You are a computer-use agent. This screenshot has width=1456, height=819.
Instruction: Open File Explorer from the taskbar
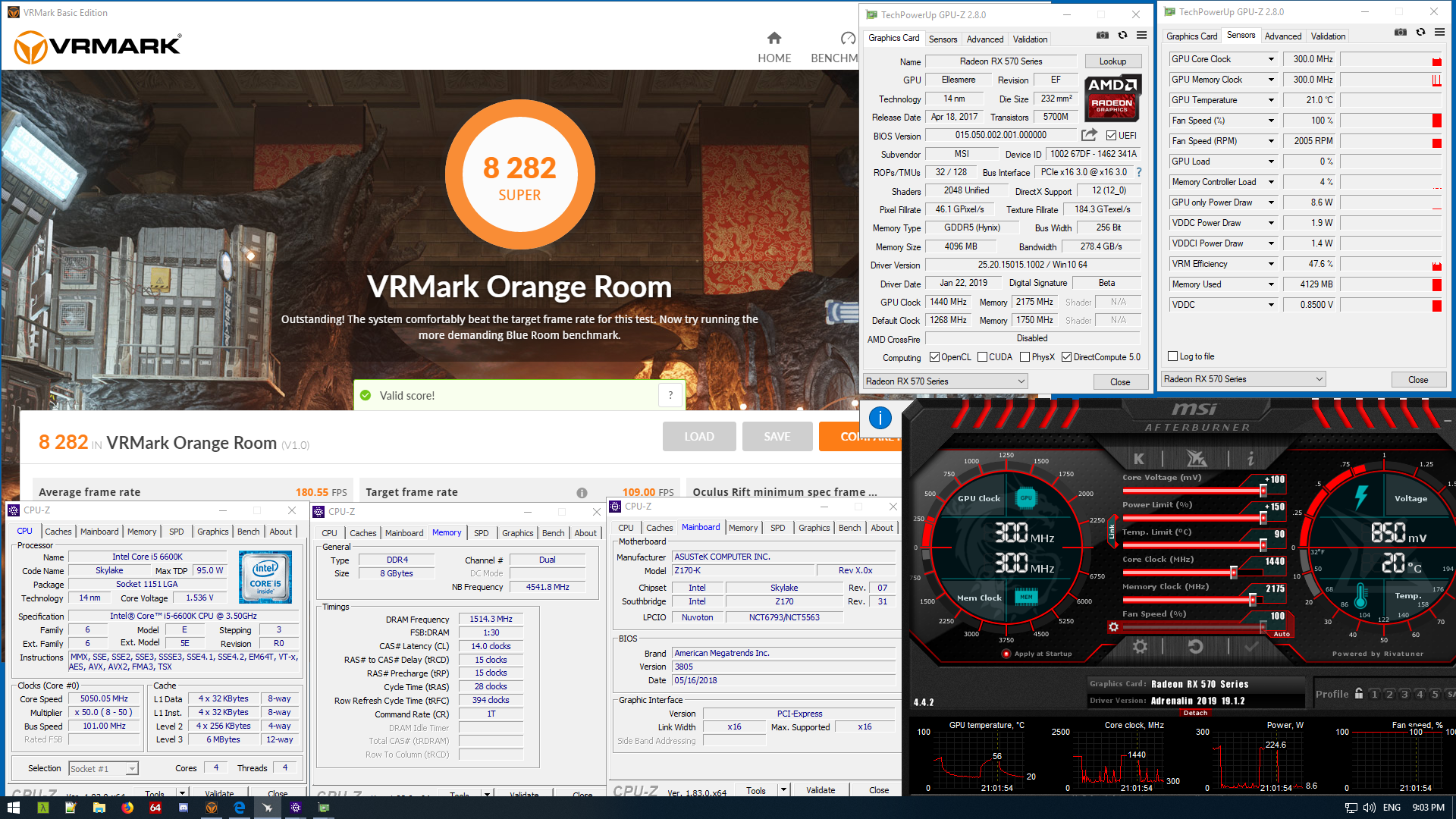coord(99,808)
